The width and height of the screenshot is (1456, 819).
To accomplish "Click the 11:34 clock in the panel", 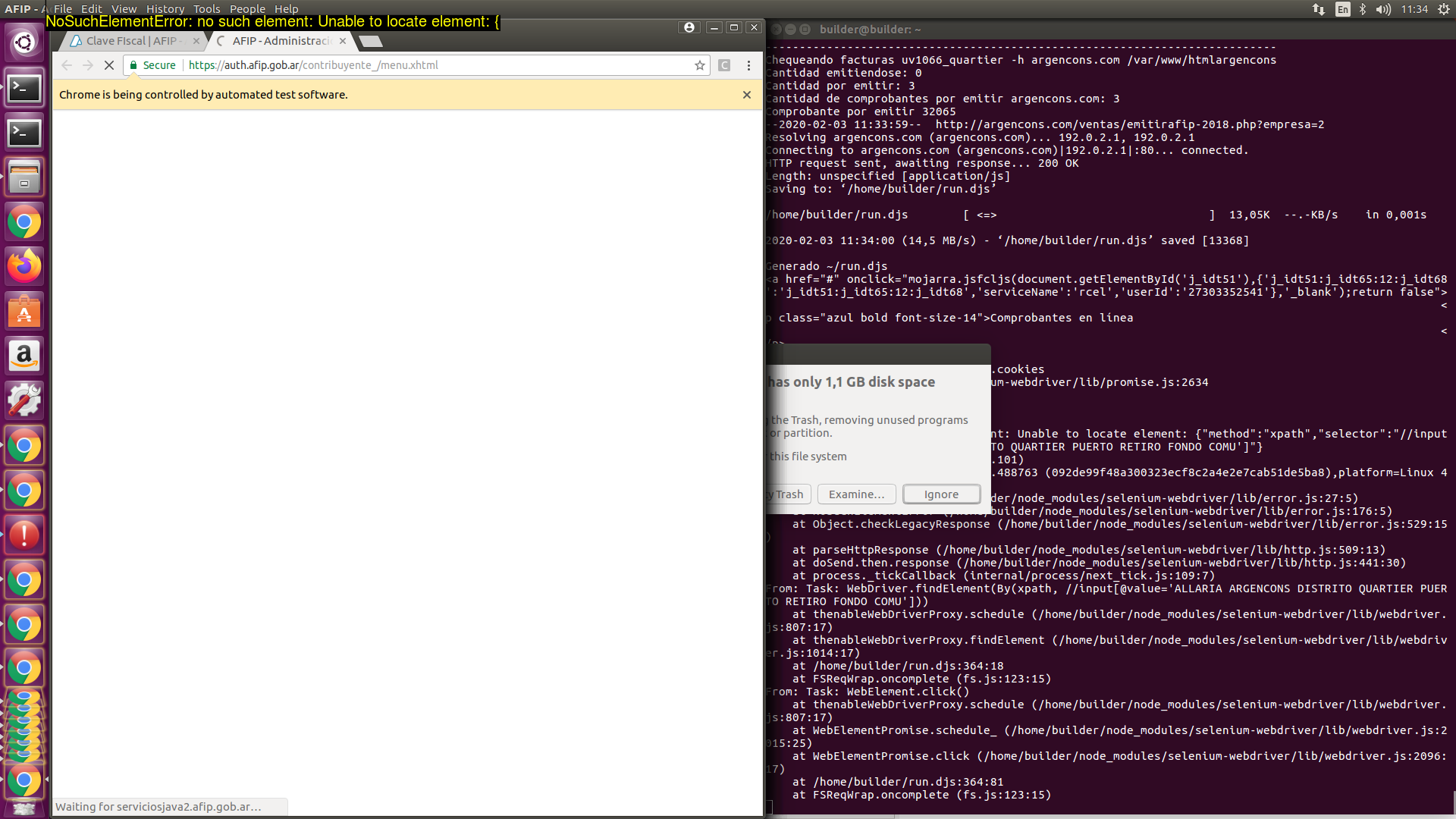I will click(x=1414, y=9).
